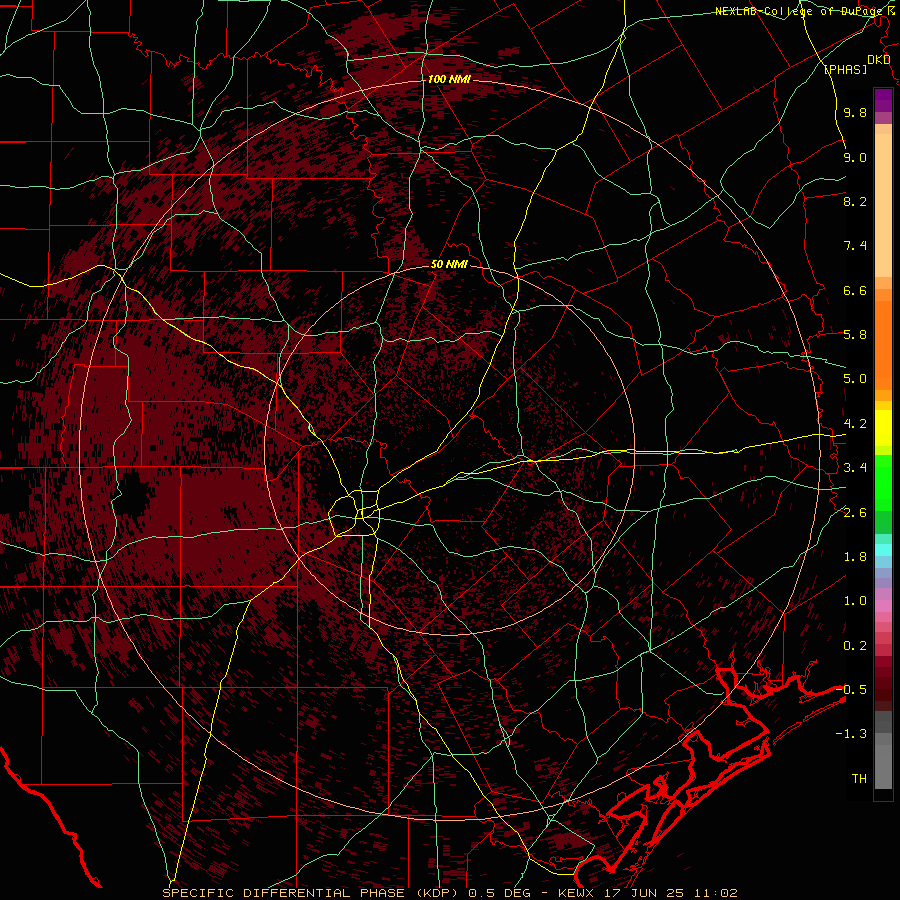This screenshot has width=900, height=900.
Task: Click the "100 NMI" range ring label
Action: 449,79
